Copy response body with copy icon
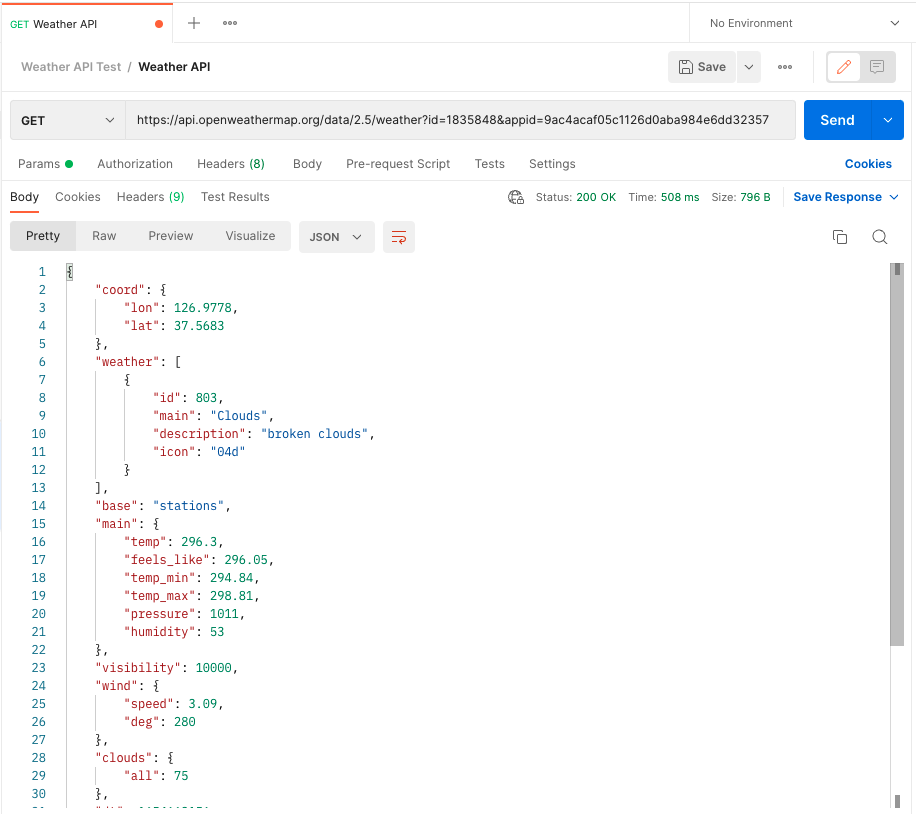 [839, 237]
